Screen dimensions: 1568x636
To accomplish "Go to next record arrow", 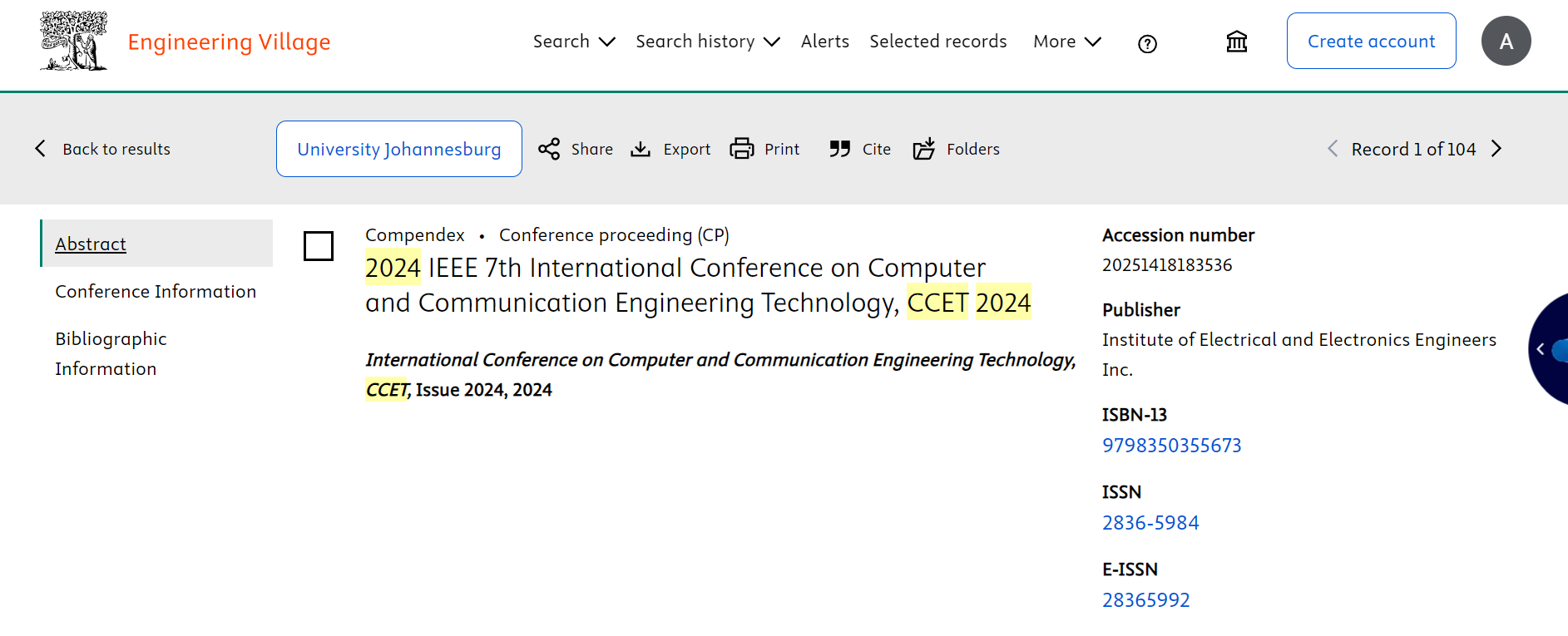I will coord(1496,149).
